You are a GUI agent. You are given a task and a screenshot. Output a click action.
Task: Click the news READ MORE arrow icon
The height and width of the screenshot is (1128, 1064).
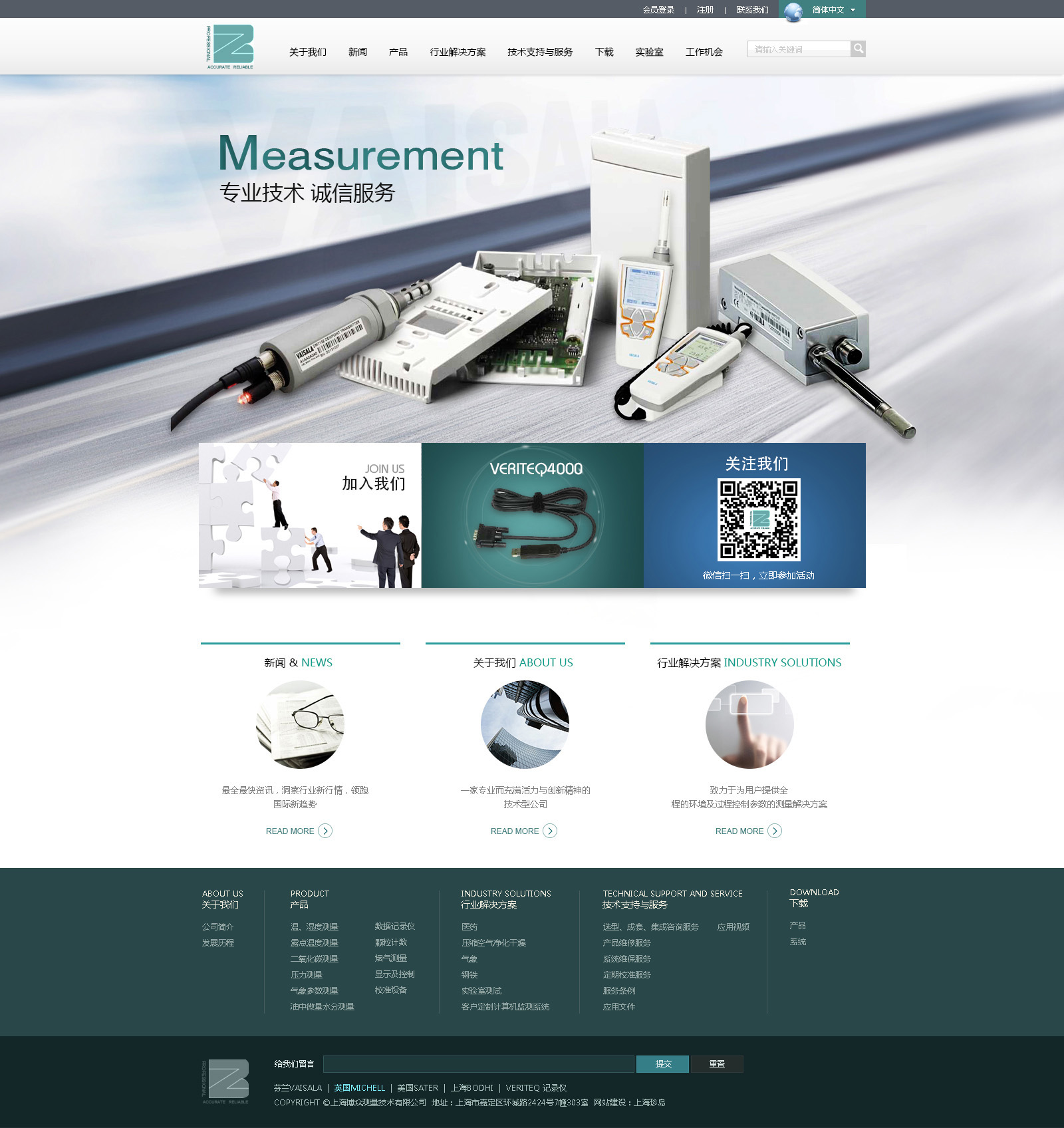(x=325, y=831)
